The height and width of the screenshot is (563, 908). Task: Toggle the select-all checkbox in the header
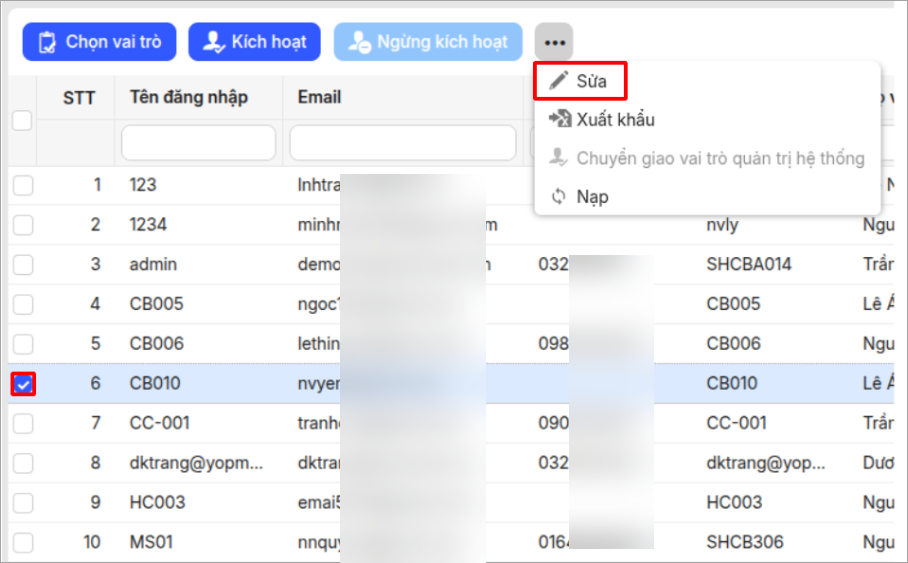[x=22, y=121]
